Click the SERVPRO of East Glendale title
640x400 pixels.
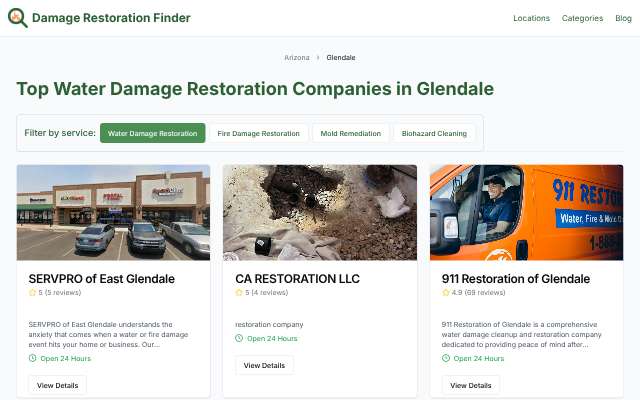pos(102,279)
